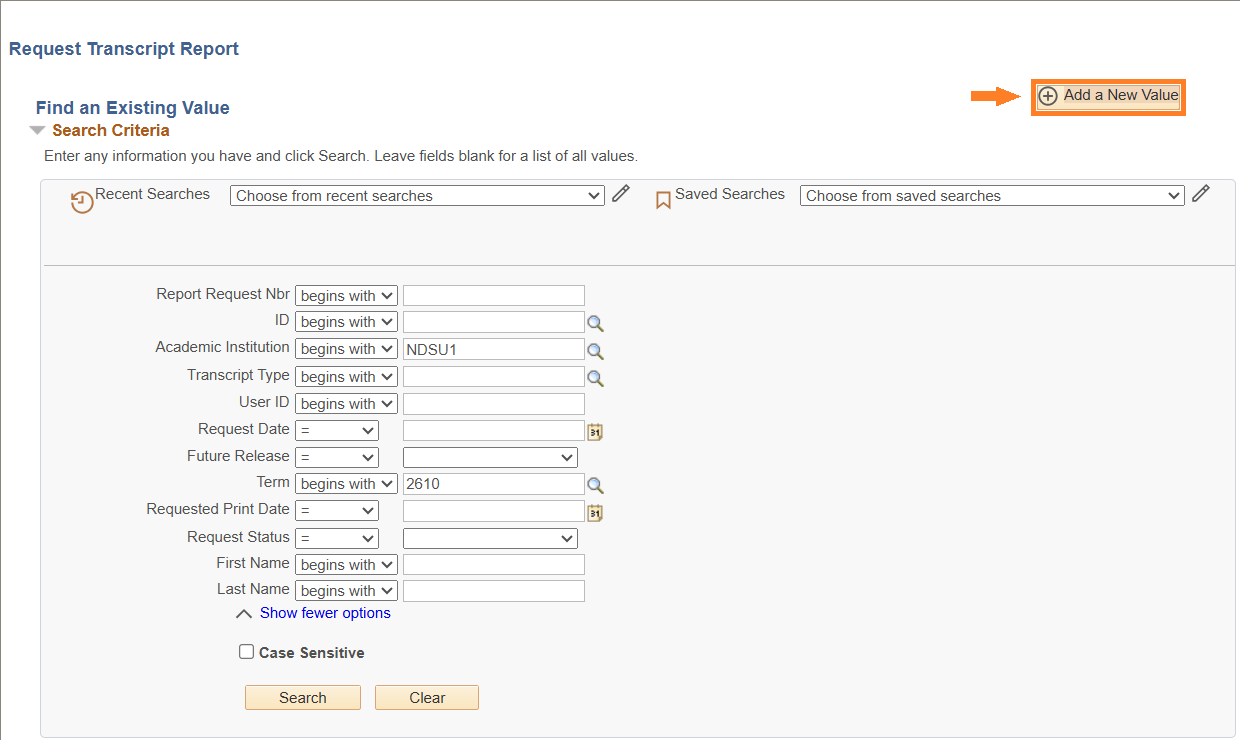Click Show fewer options
Screen dimensions: 1240x740
coord(324,612)
